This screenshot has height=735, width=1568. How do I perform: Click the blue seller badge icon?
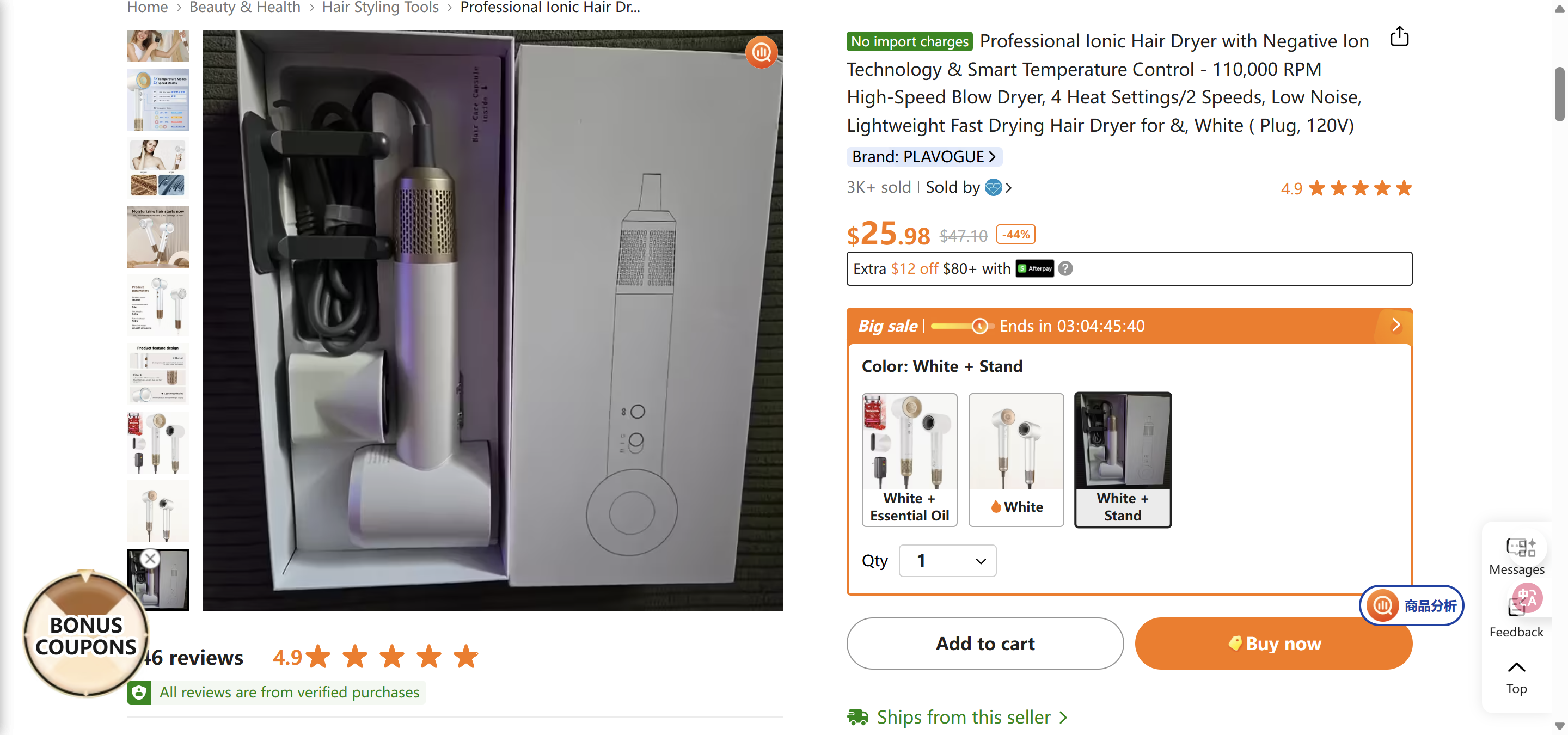tap(993, 187)
